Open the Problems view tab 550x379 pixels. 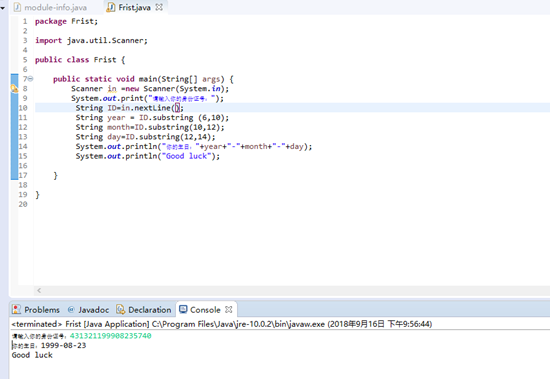tap(36, 310)
